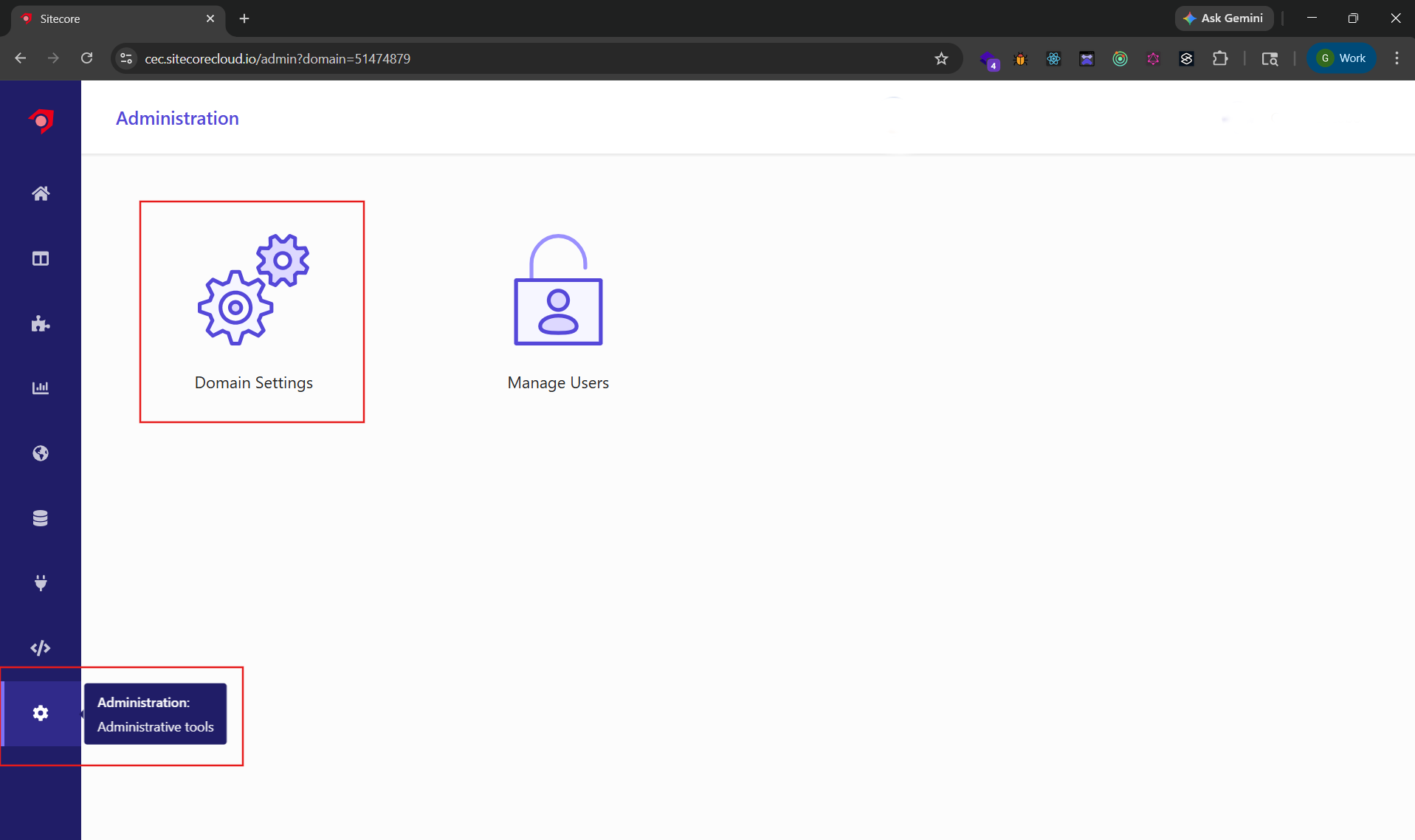
Task: Open the database stack sidebar icon
Action: pos(41,518)
